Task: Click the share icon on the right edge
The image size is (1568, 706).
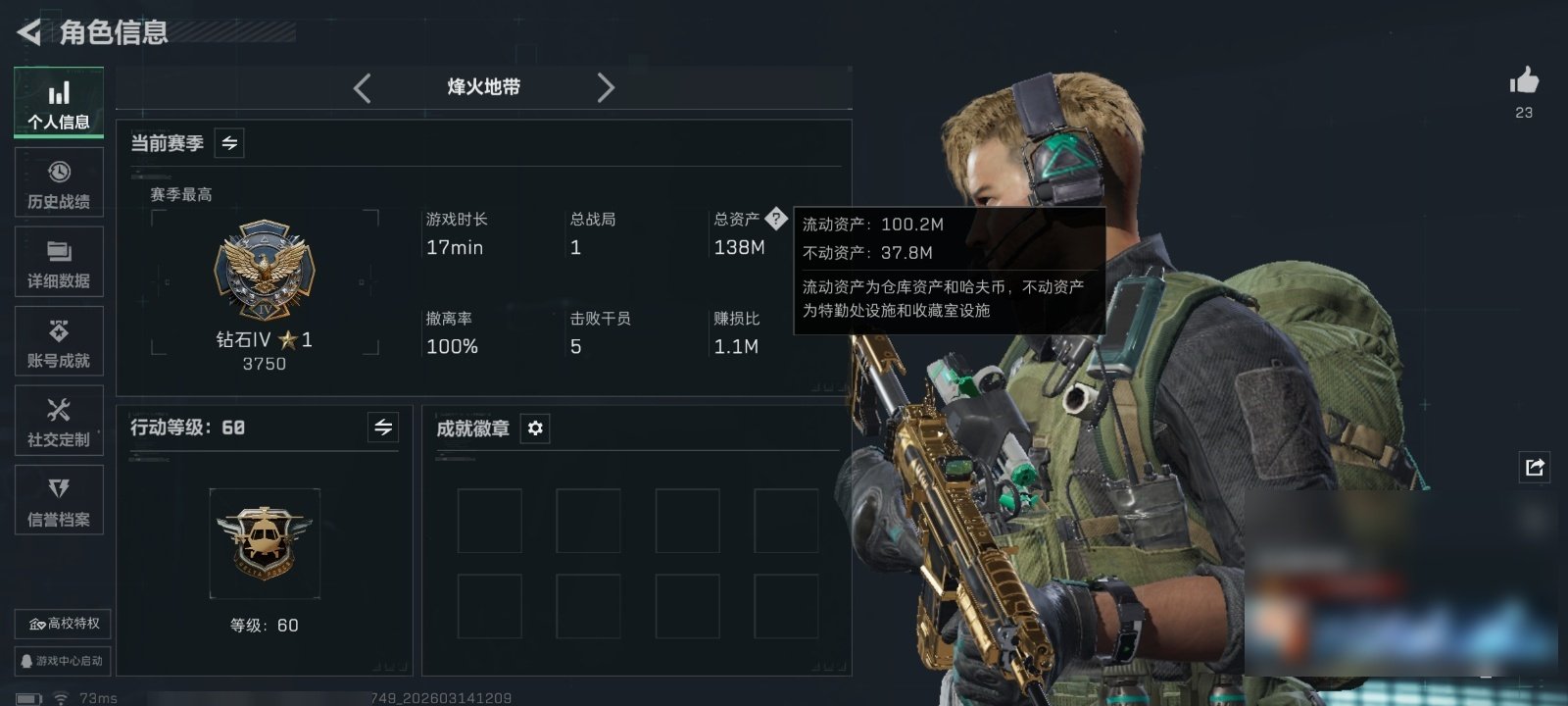Action: 1535,467
